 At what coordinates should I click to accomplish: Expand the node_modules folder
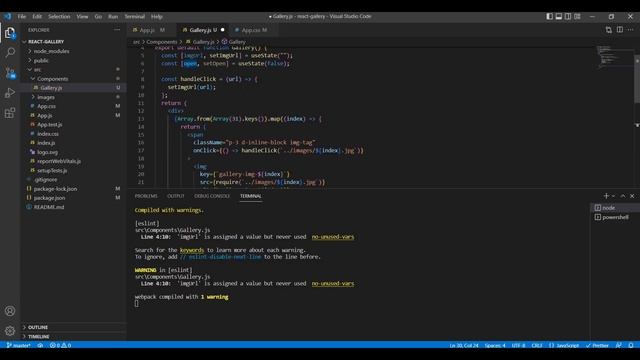(x=73, y=51)
